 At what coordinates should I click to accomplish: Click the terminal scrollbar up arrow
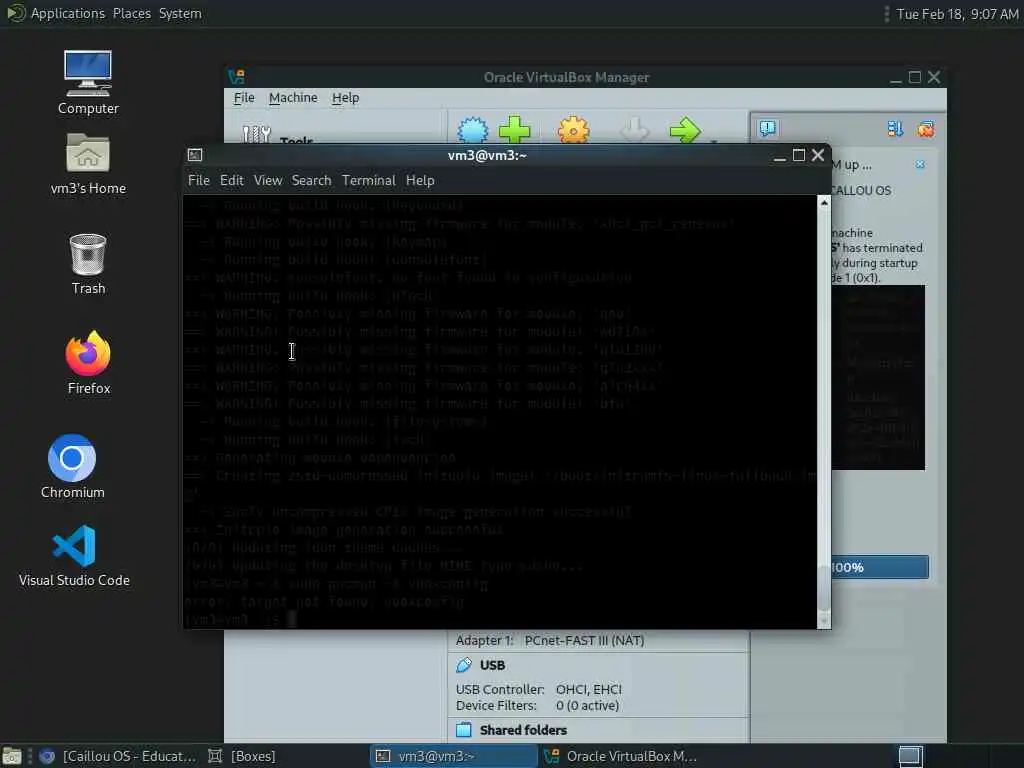point(824,203)
